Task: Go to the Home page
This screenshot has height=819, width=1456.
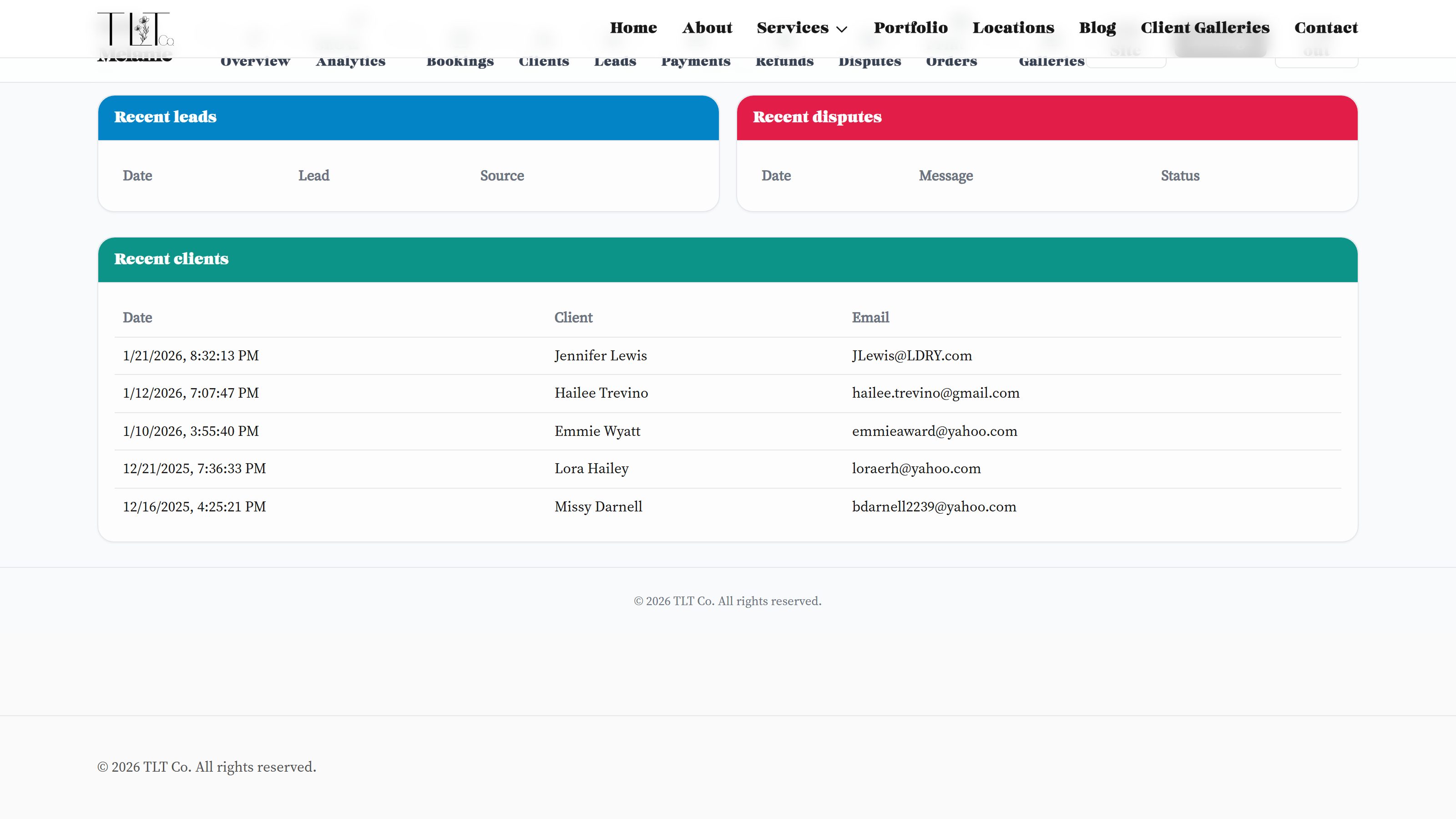Action: click(633, 28)
